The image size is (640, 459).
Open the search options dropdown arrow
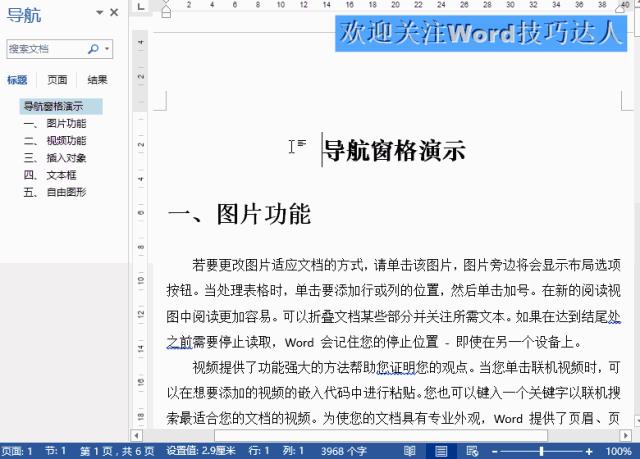pyautogui.click(x=107, y=49)
